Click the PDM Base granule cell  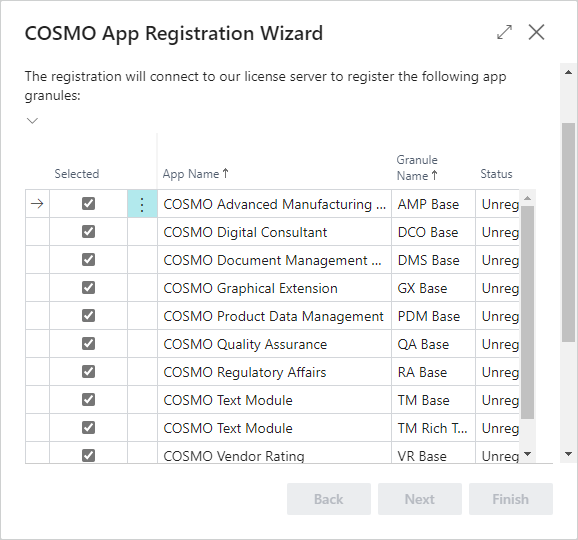[x=434, y=316]
